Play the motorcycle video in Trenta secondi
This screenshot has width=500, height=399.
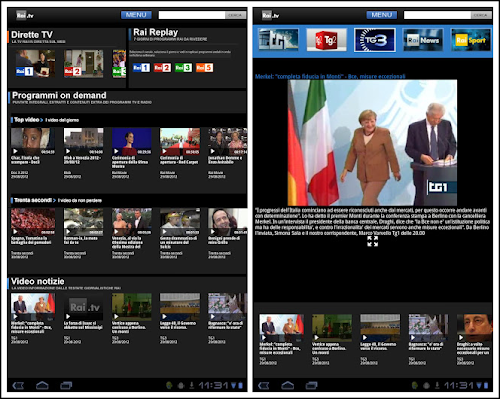click(83, 222)
